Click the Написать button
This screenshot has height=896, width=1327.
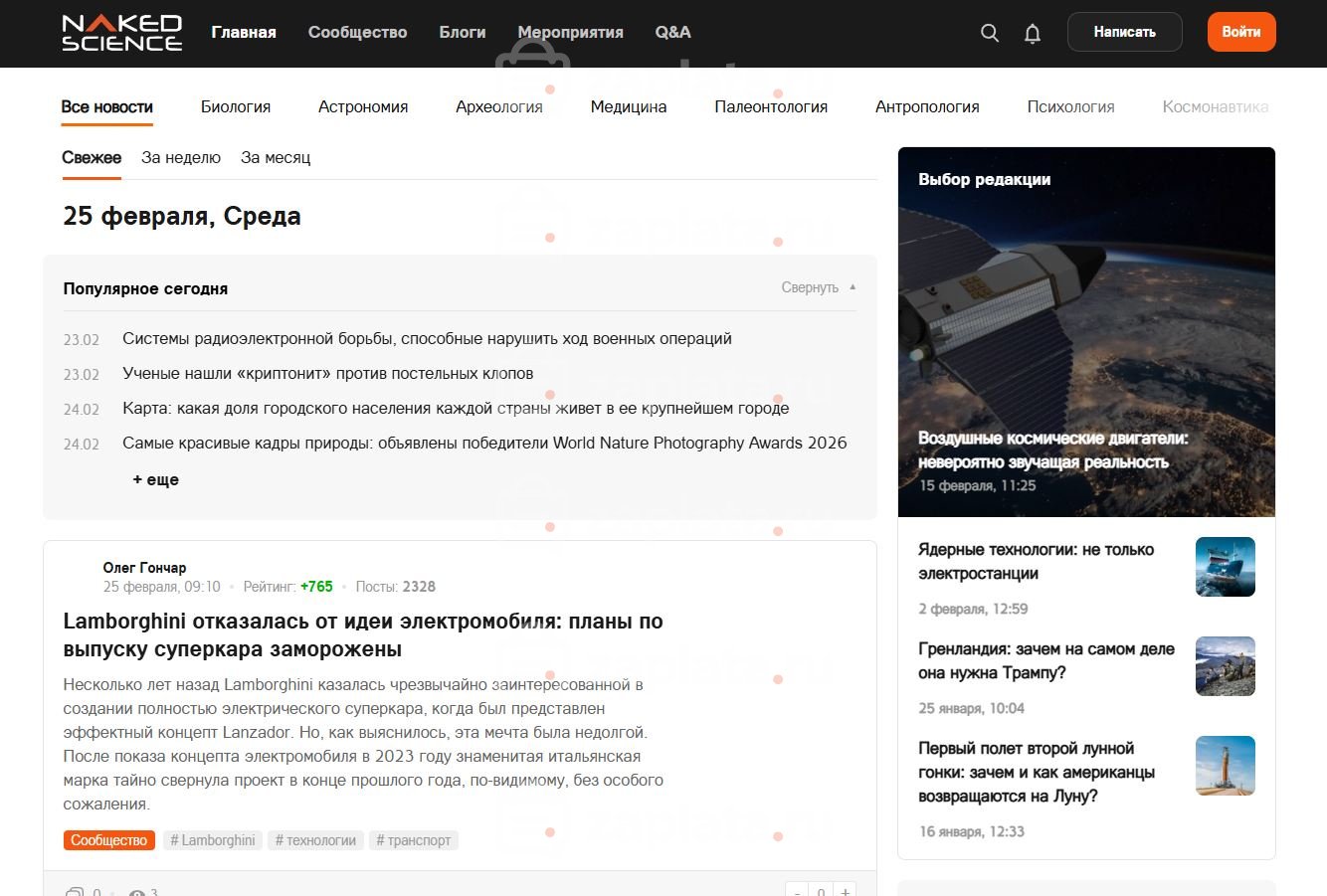(1125, 32)
